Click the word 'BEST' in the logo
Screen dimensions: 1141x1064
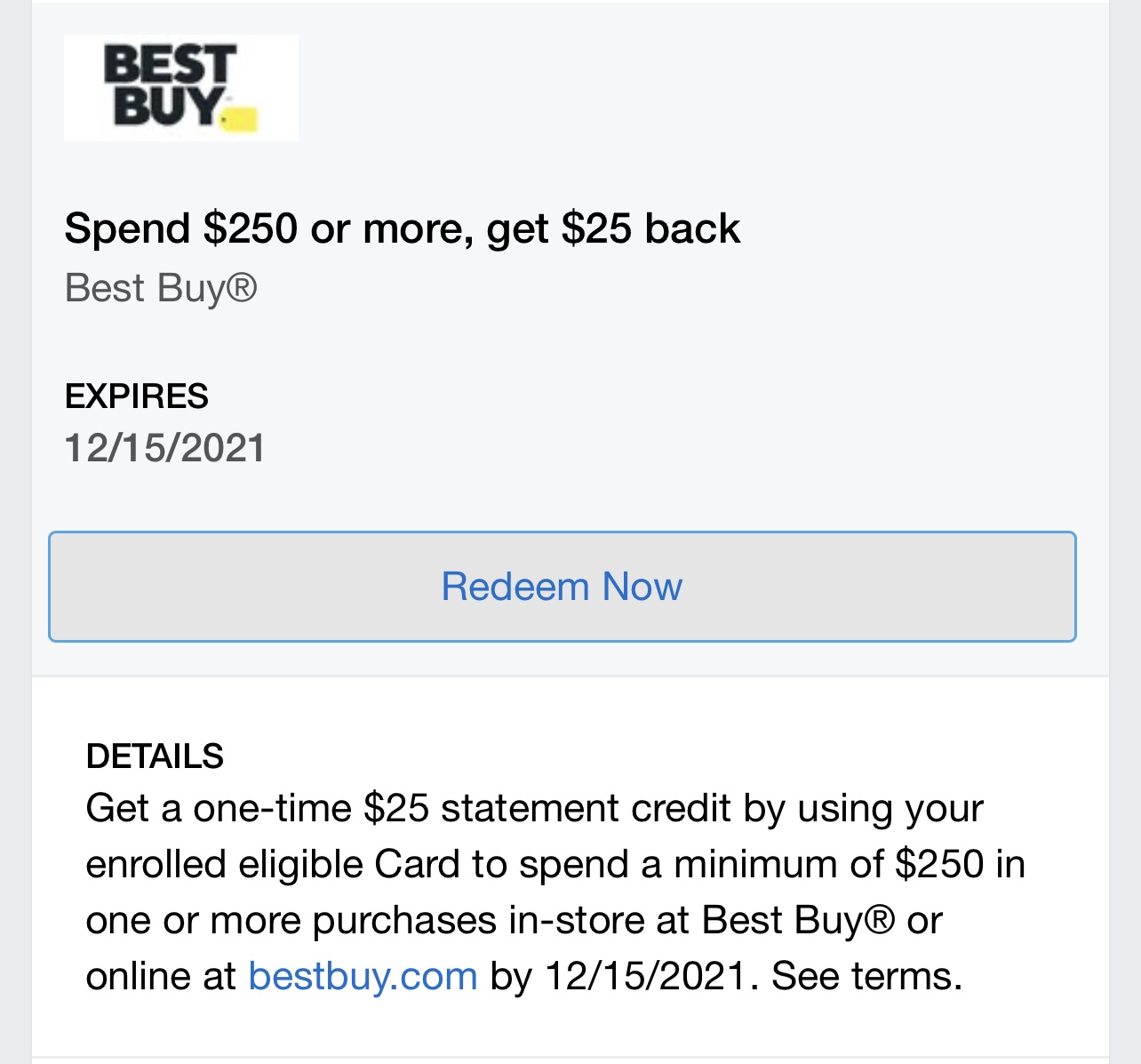click(169, 66)
